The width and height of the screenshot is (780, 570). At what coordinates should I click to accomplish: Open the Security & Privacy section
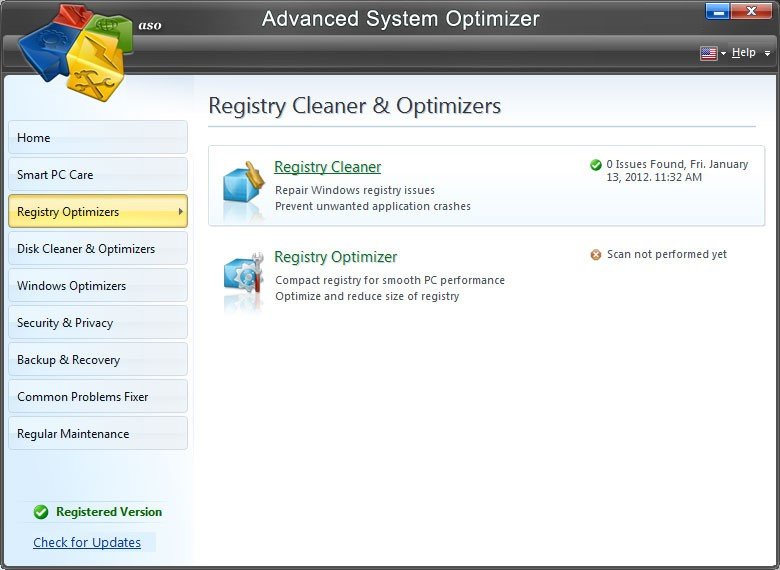[x=98, y=322]
